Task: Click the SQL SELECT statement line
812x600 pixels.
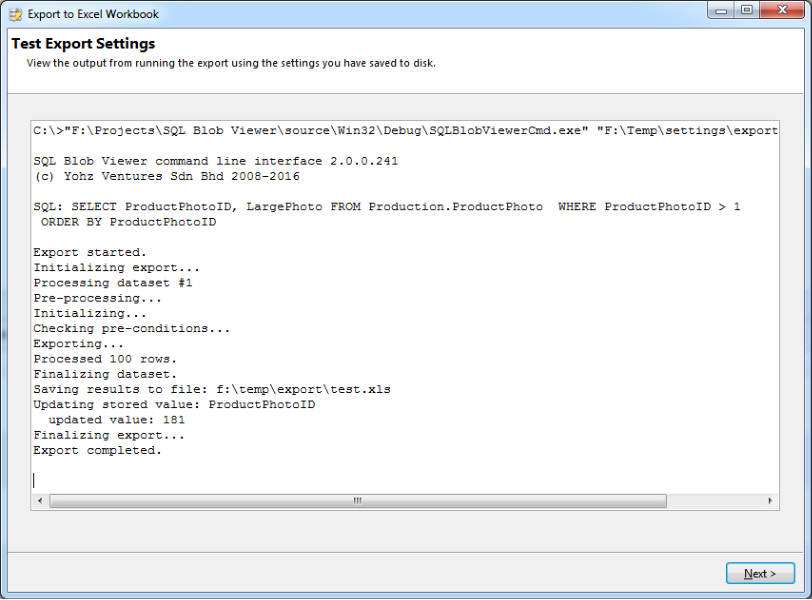Action: 386,206
